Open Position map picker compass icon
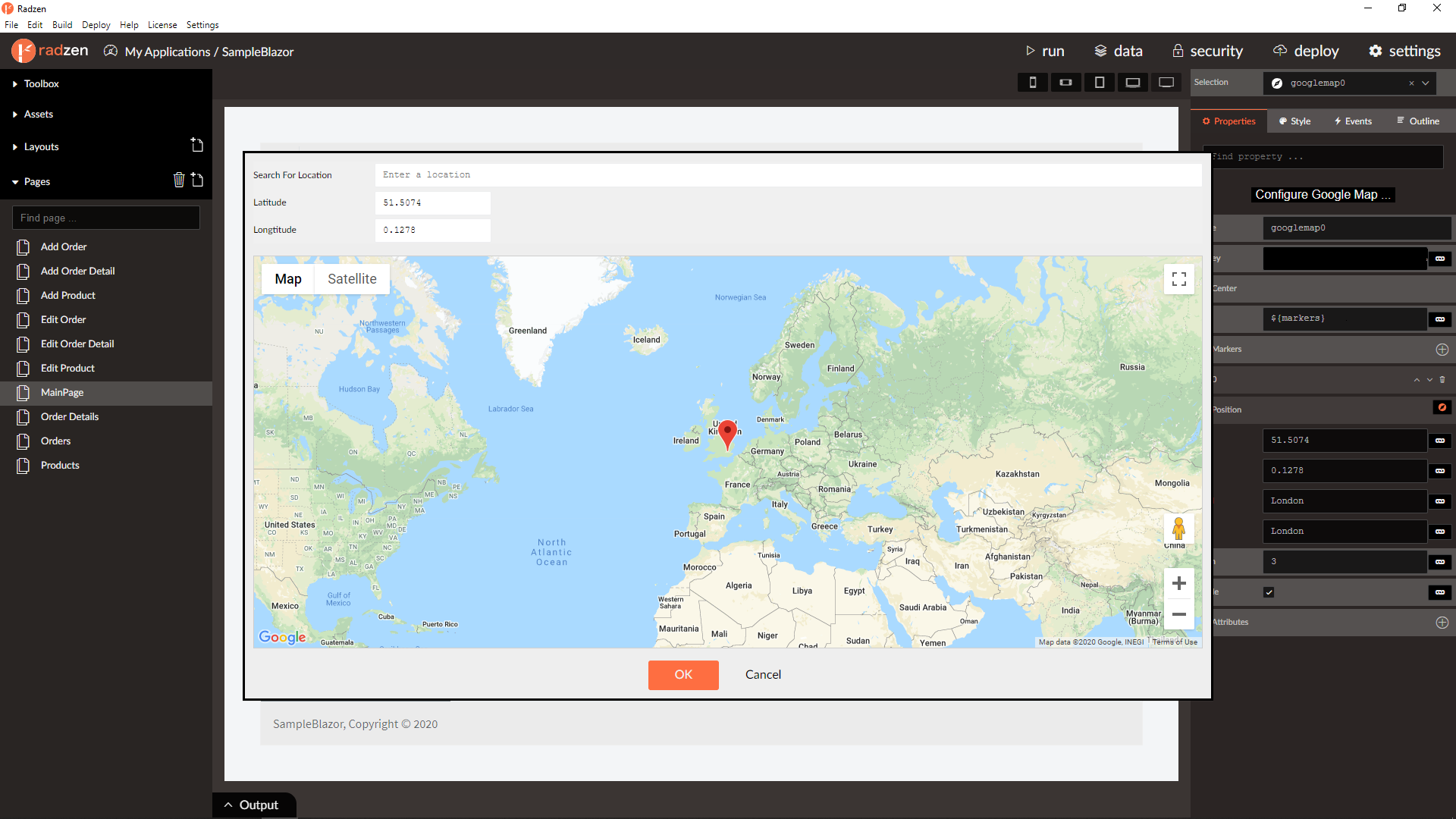 tap(1442, 408)
